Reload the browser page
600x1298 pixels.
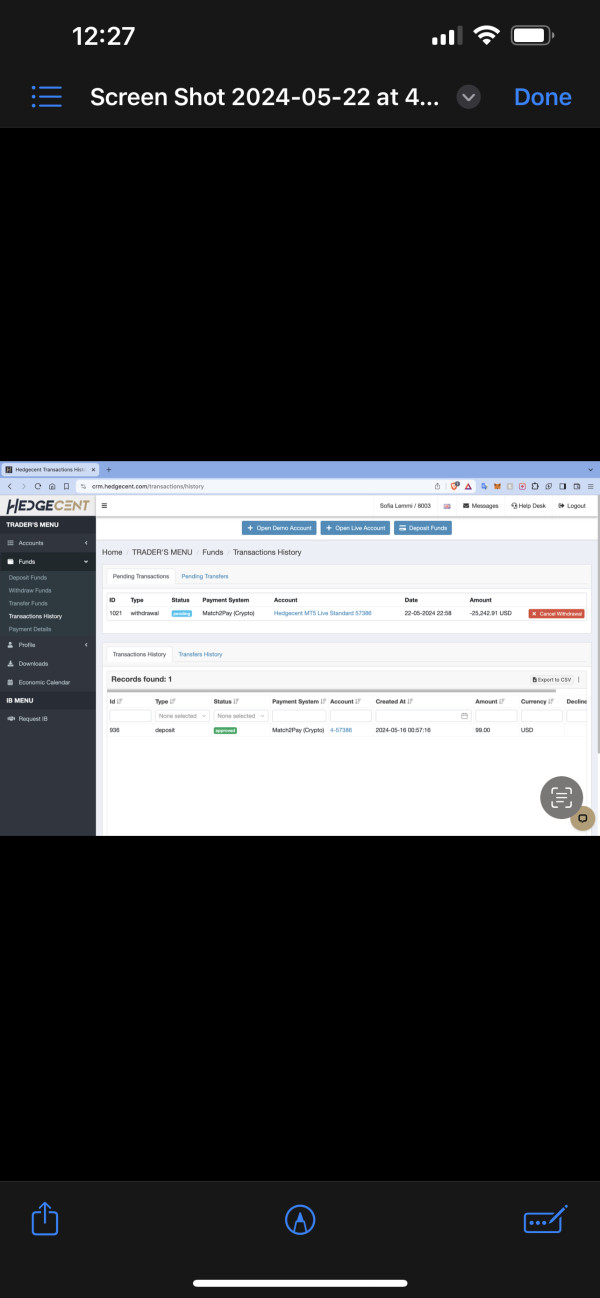(x=38, y=485)
